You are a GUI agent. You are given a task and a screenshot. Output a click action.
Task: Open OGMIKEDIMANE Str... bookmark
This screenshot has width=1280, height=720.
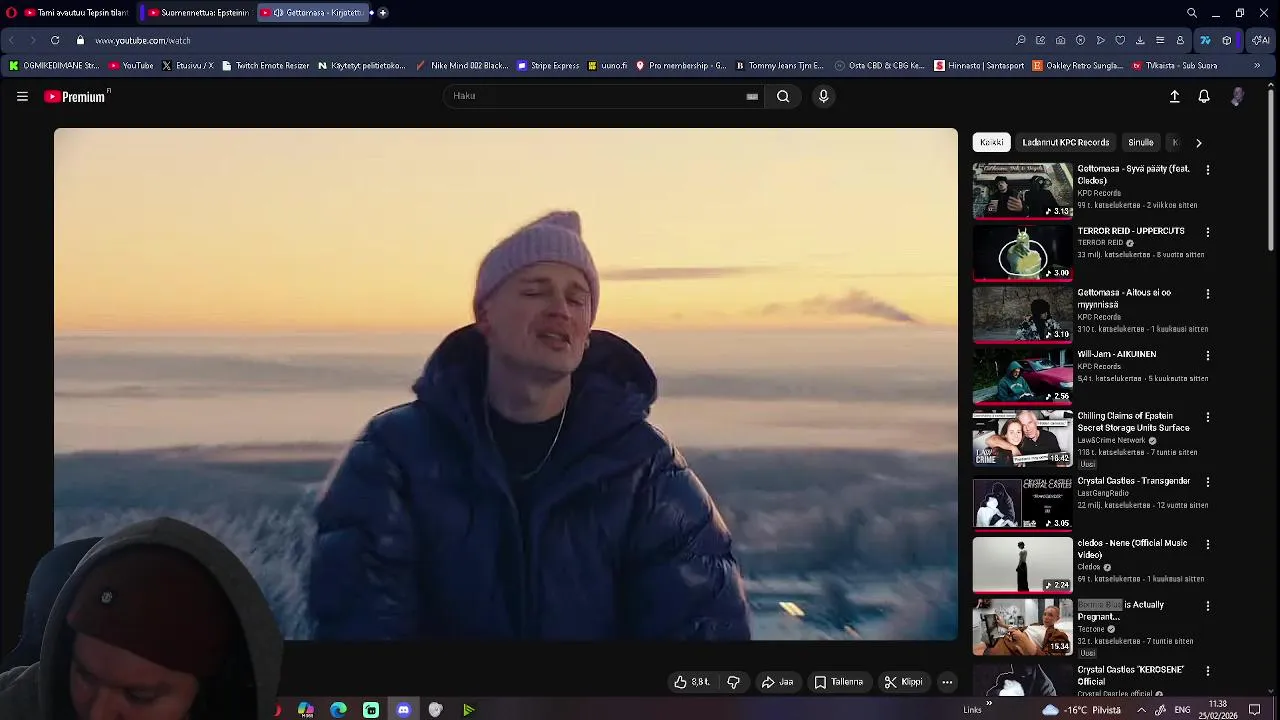pos(54,66)
